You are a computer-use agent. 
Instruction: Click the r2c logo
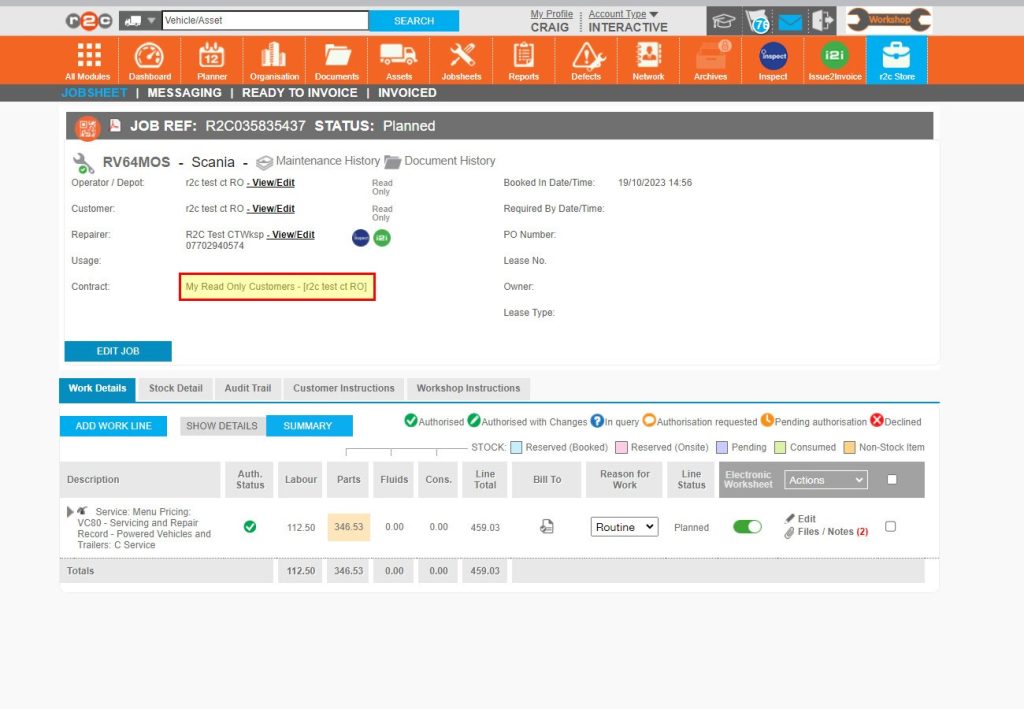[89, 21]
